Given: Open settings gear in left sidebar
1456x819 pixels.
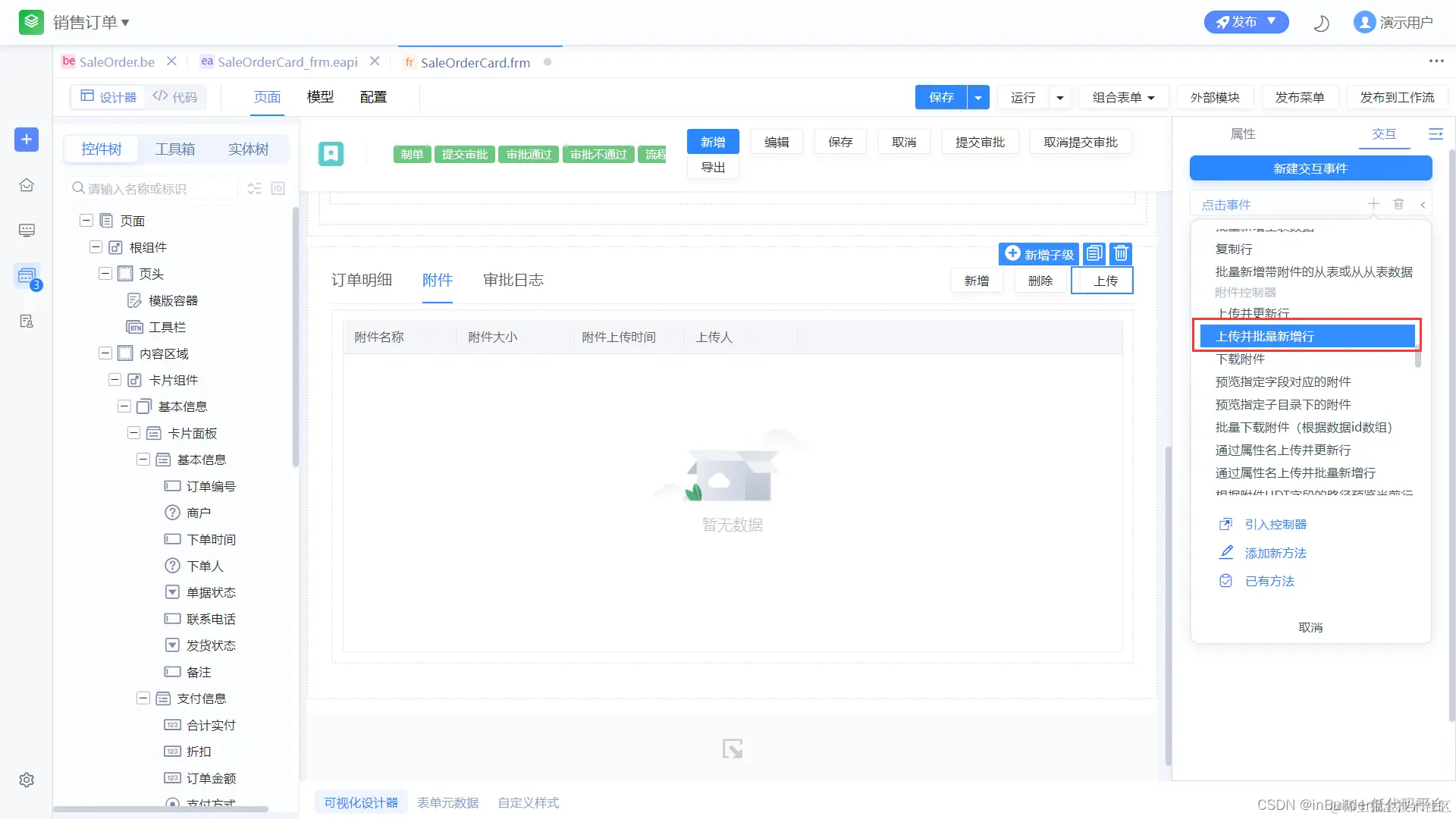Looking at the screenshot, I should click(27, 780).
